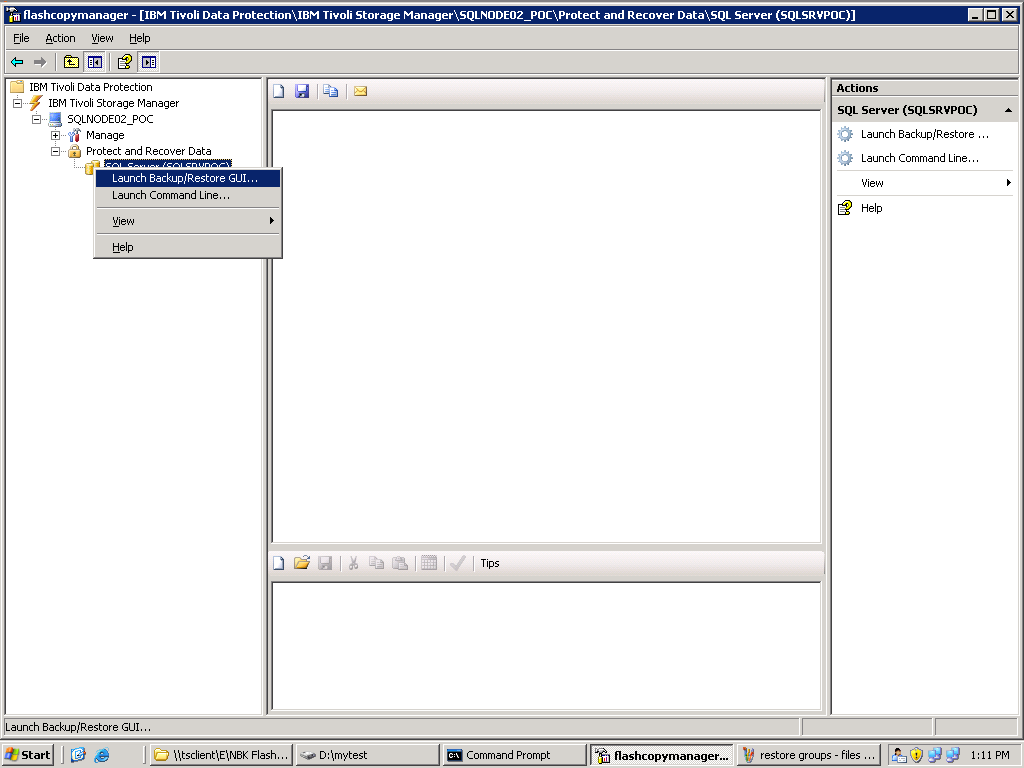Launch Internet Explorer from quick launch
Image resolution: width=1024 pixels, height=768 pixels.
click(102, 755)
